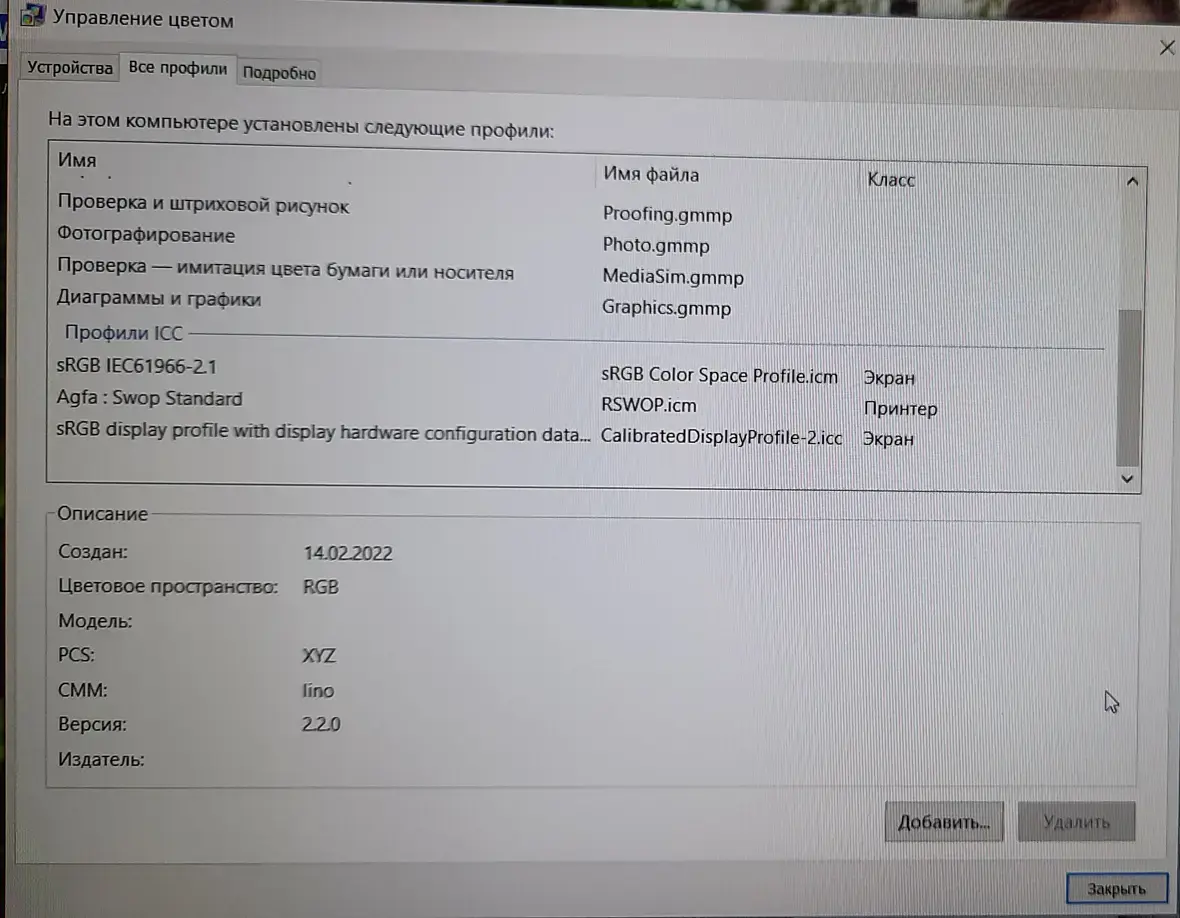Click the scroll down arrow of profile list
The image size is (1180, 918).
[1127, 479]
